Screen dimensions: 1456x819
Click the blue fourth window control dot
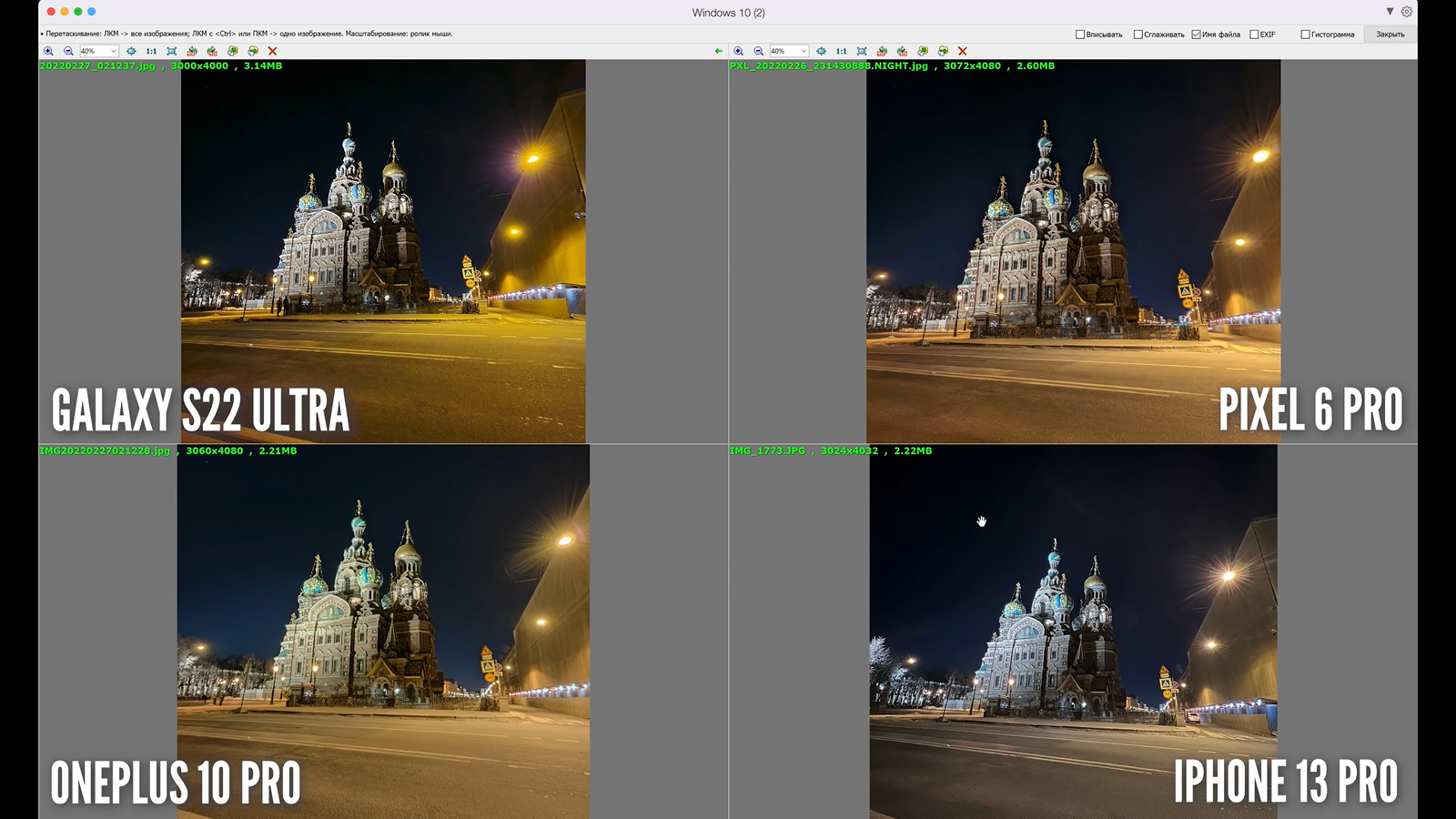(x=91, y=12)
